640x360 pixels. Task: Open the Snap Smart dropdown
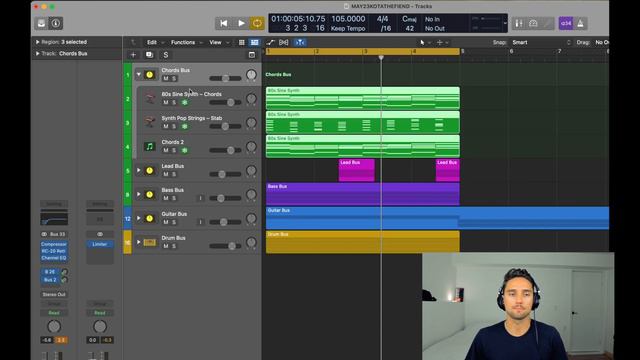pyautogui.click(x=541, y=42)
